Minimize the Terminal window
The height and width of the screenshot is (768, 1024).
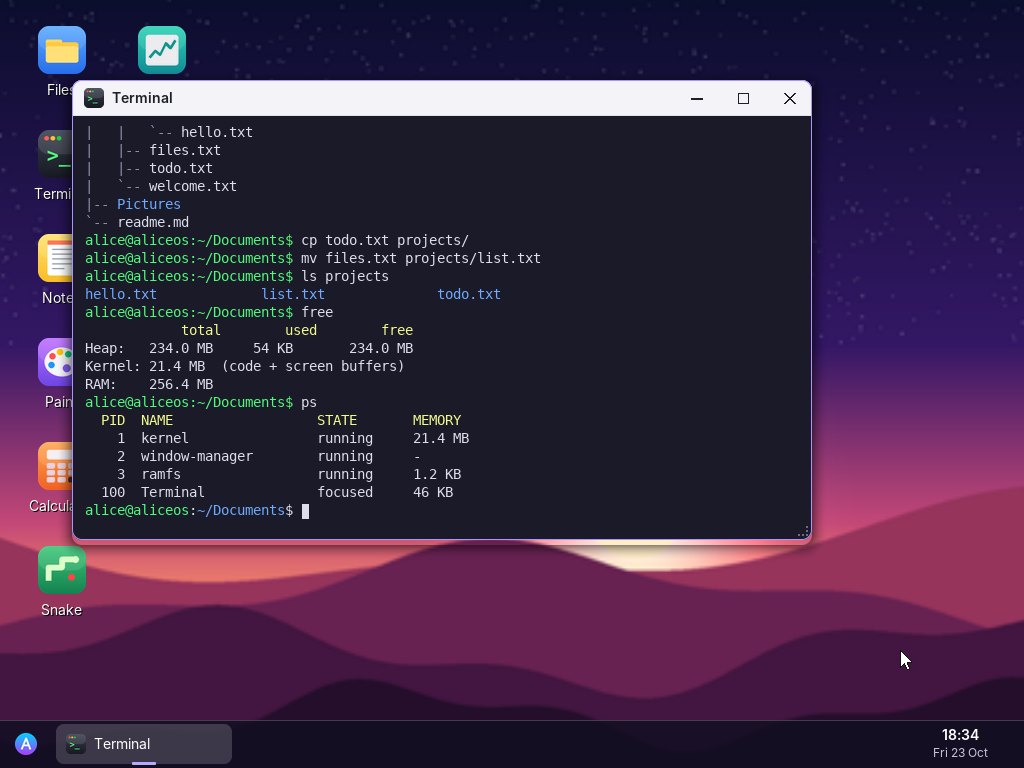tap(697, 99)
